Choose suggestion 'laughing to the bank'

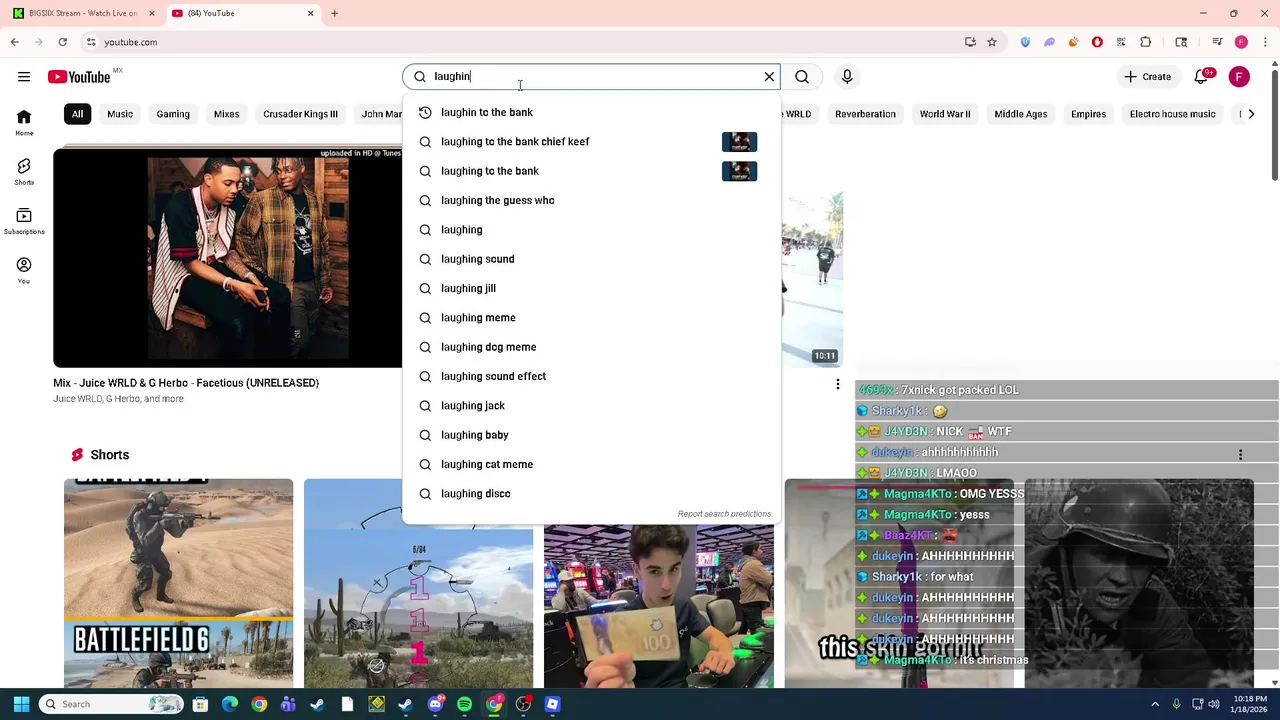(591, 171)
